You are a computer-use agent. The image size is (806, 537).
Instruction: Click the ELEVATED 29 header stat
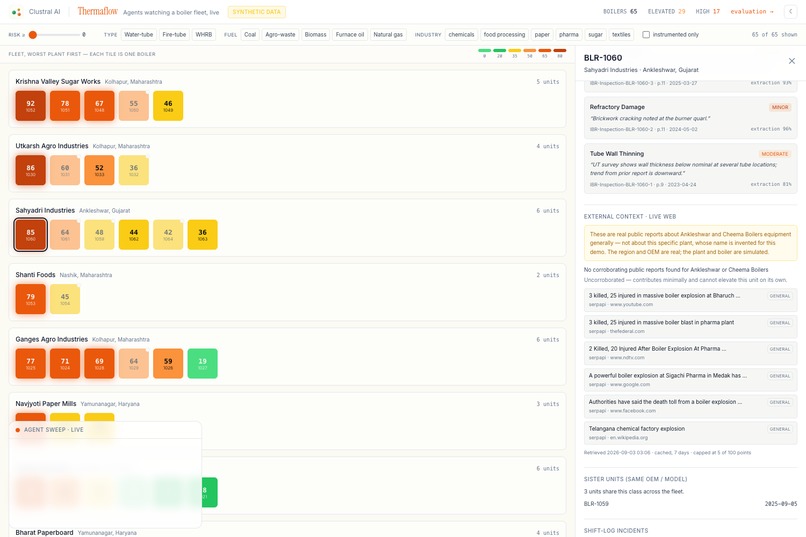(666, 11)
